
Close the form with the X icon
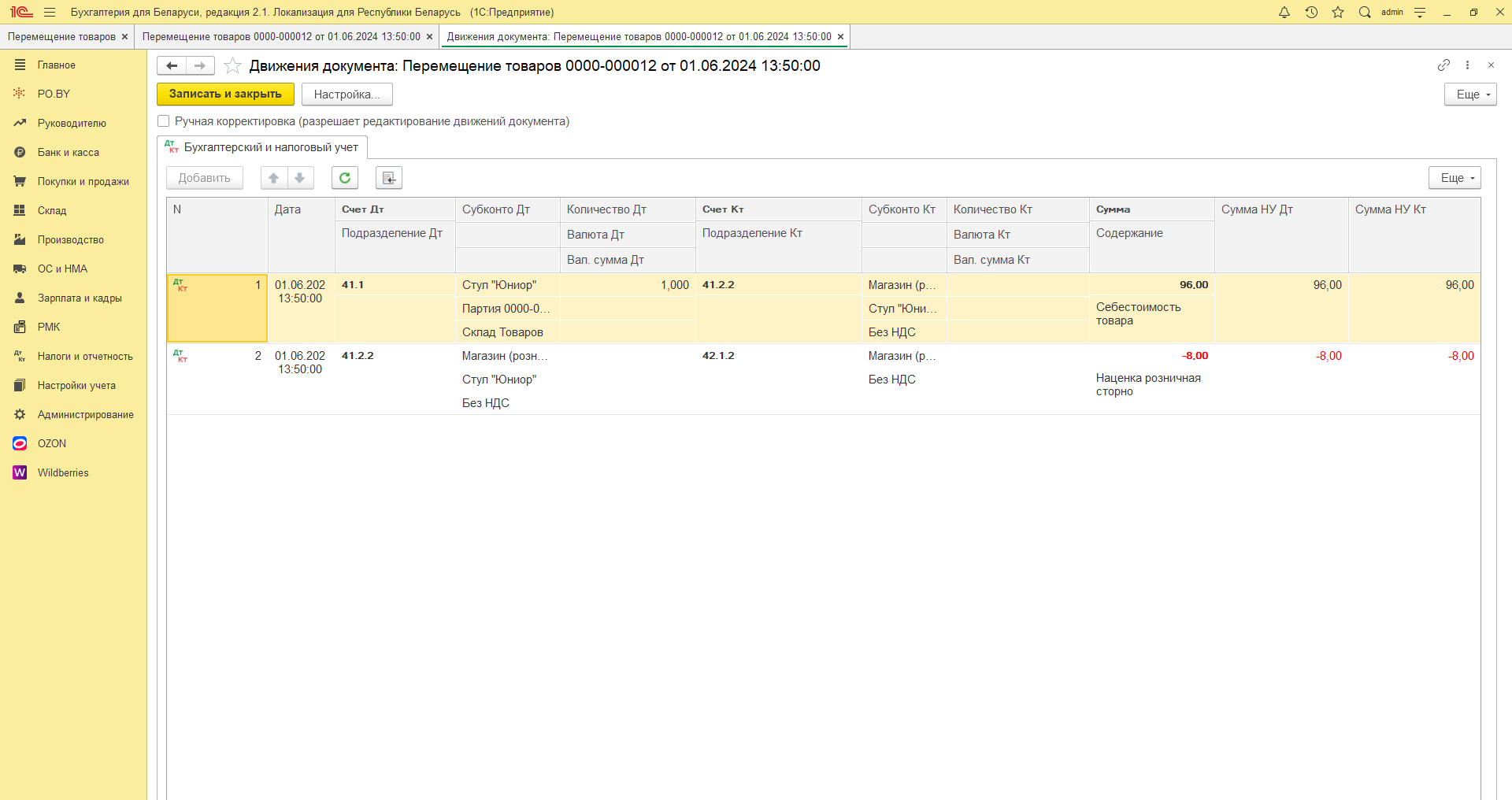tap(1491, 65)
